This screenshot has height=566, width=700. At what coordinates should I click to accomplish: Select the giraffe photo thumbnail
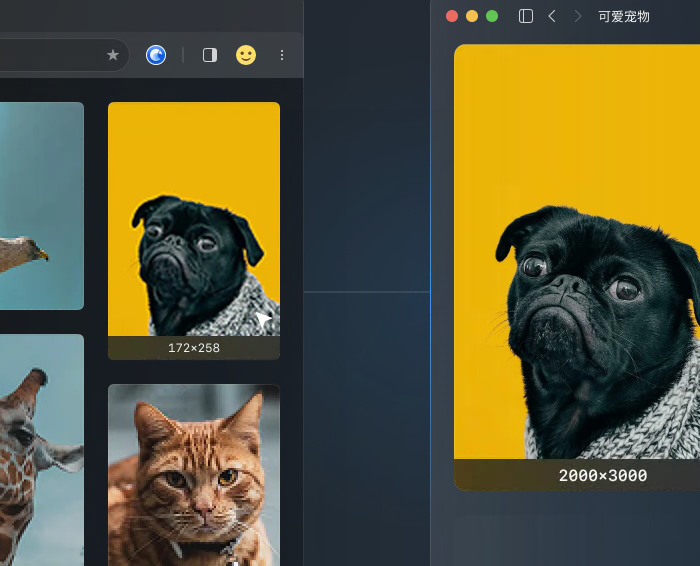pyautogui.click(x=42, y=450)
